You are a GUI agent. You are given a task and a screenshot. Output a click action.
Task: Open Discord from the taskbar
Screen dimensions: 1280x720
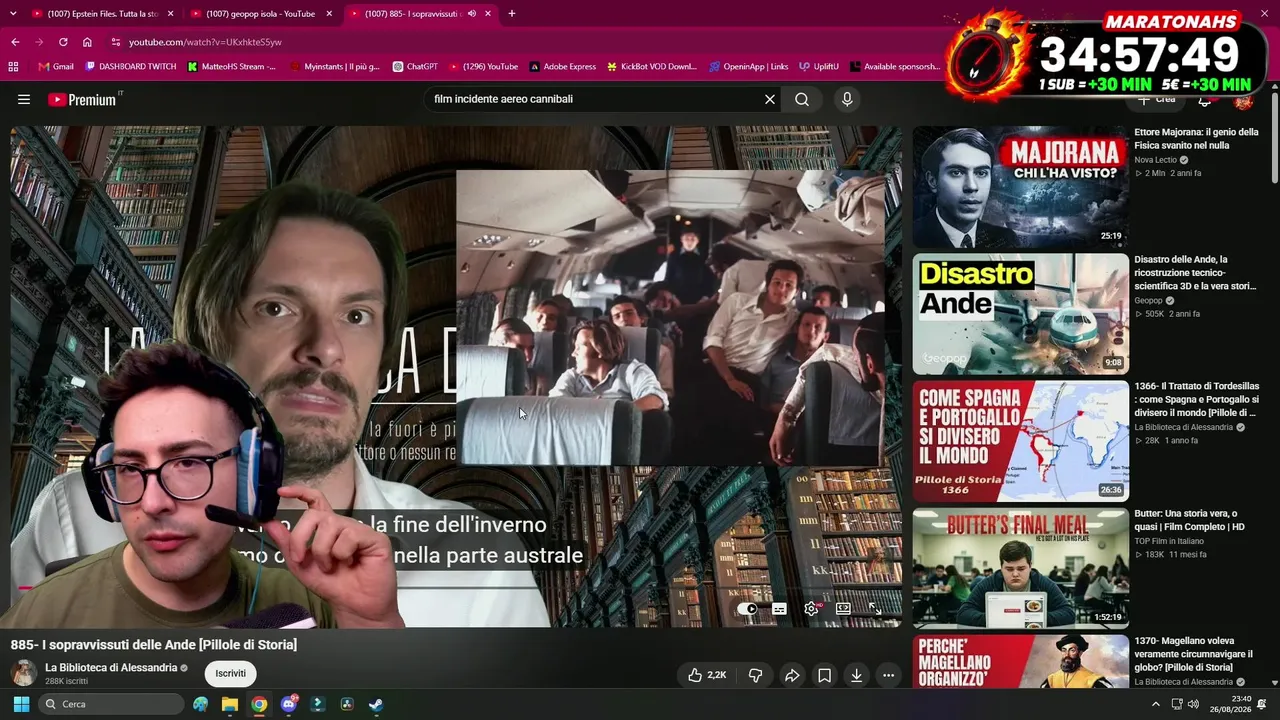click(x=289, y=704)
